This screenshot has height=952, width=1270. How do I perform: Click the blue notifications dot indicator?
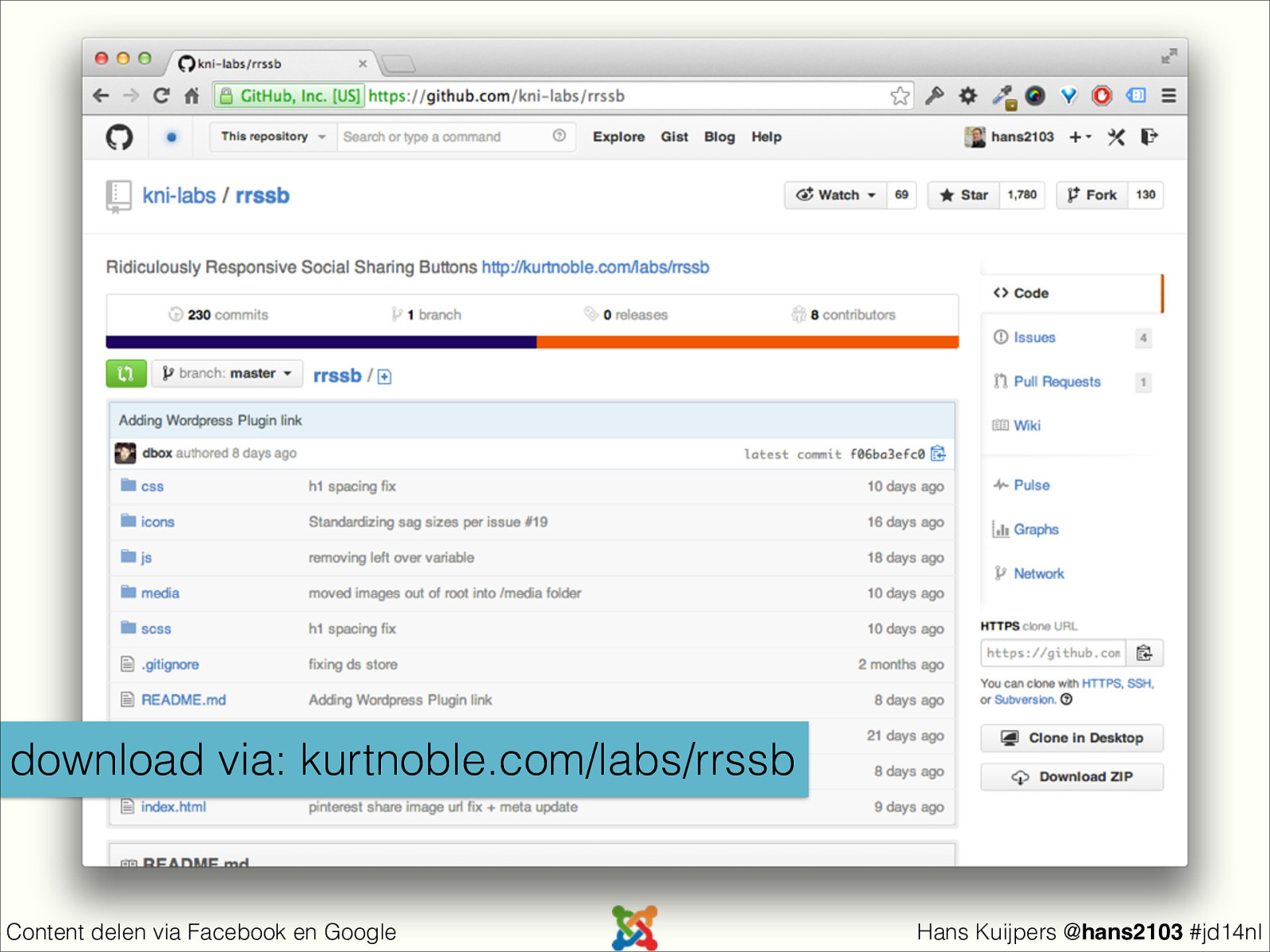pyautogui.click(x=171, y=137)
